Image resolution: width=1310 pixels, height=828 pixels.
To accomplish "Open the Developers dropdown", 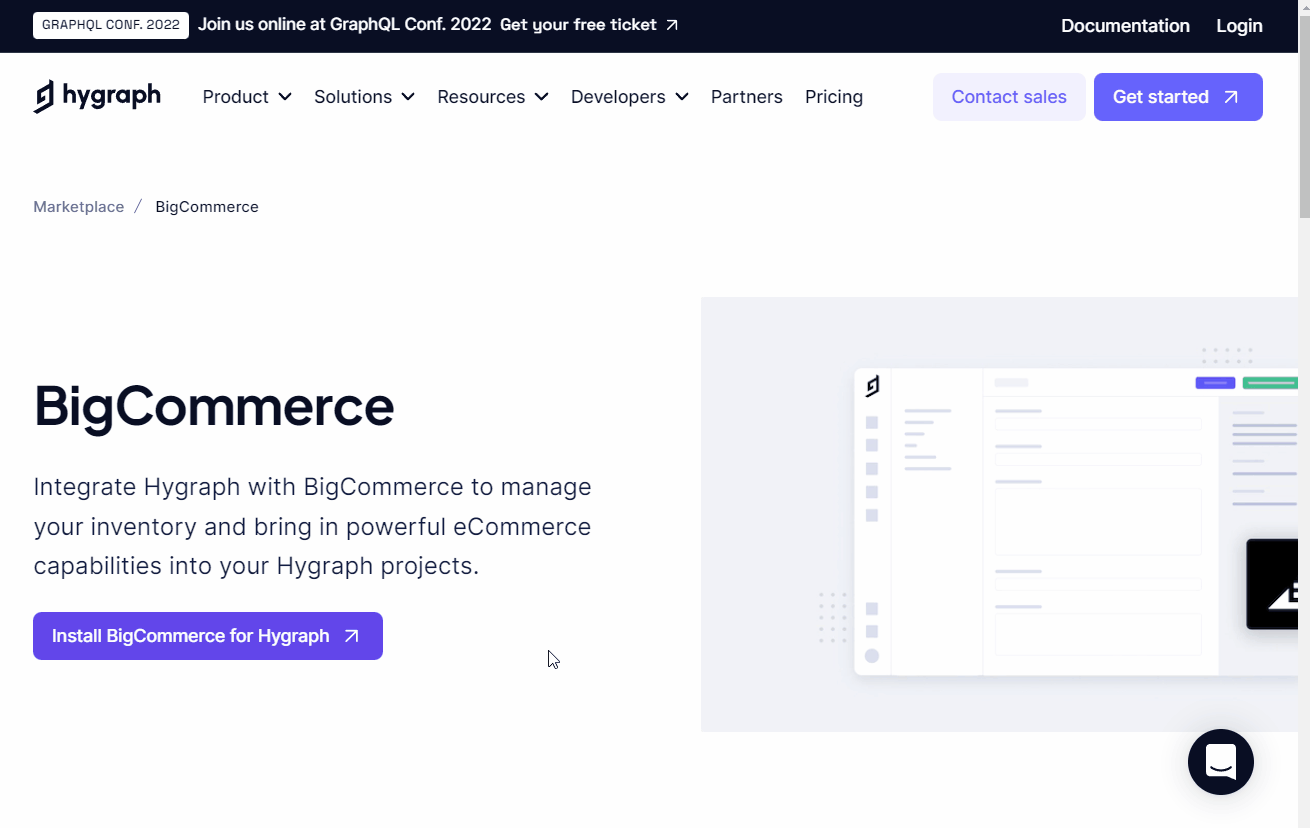I will [x=629, y=96].
